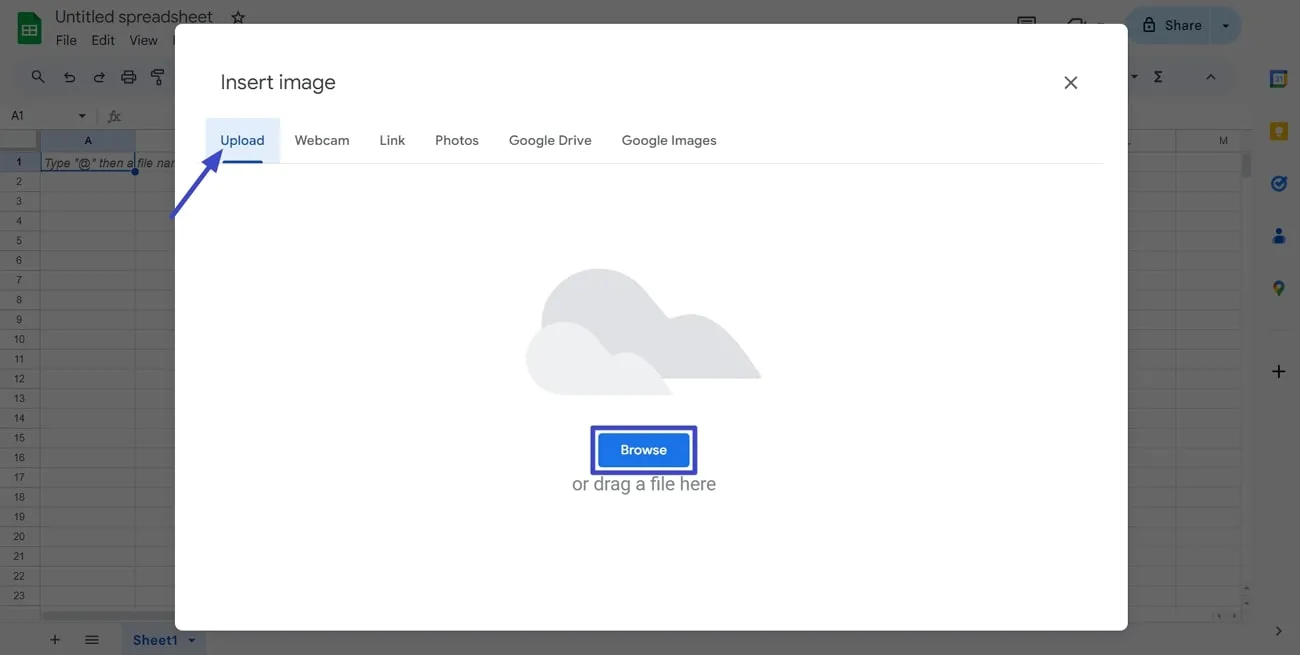Open Google Maps side panel icon

1278,288
